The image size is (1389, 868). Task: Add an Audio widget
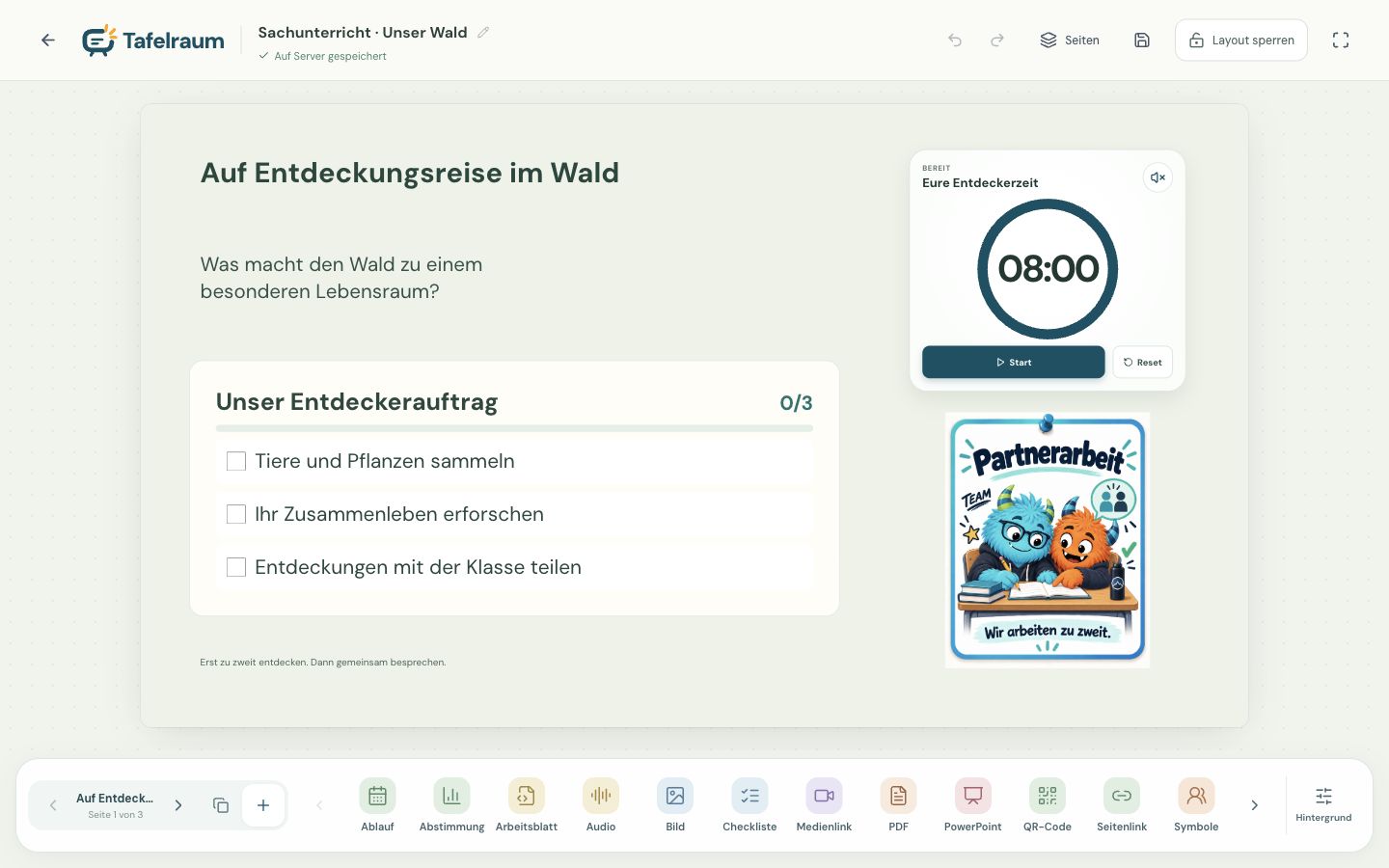tap(601, 805)
